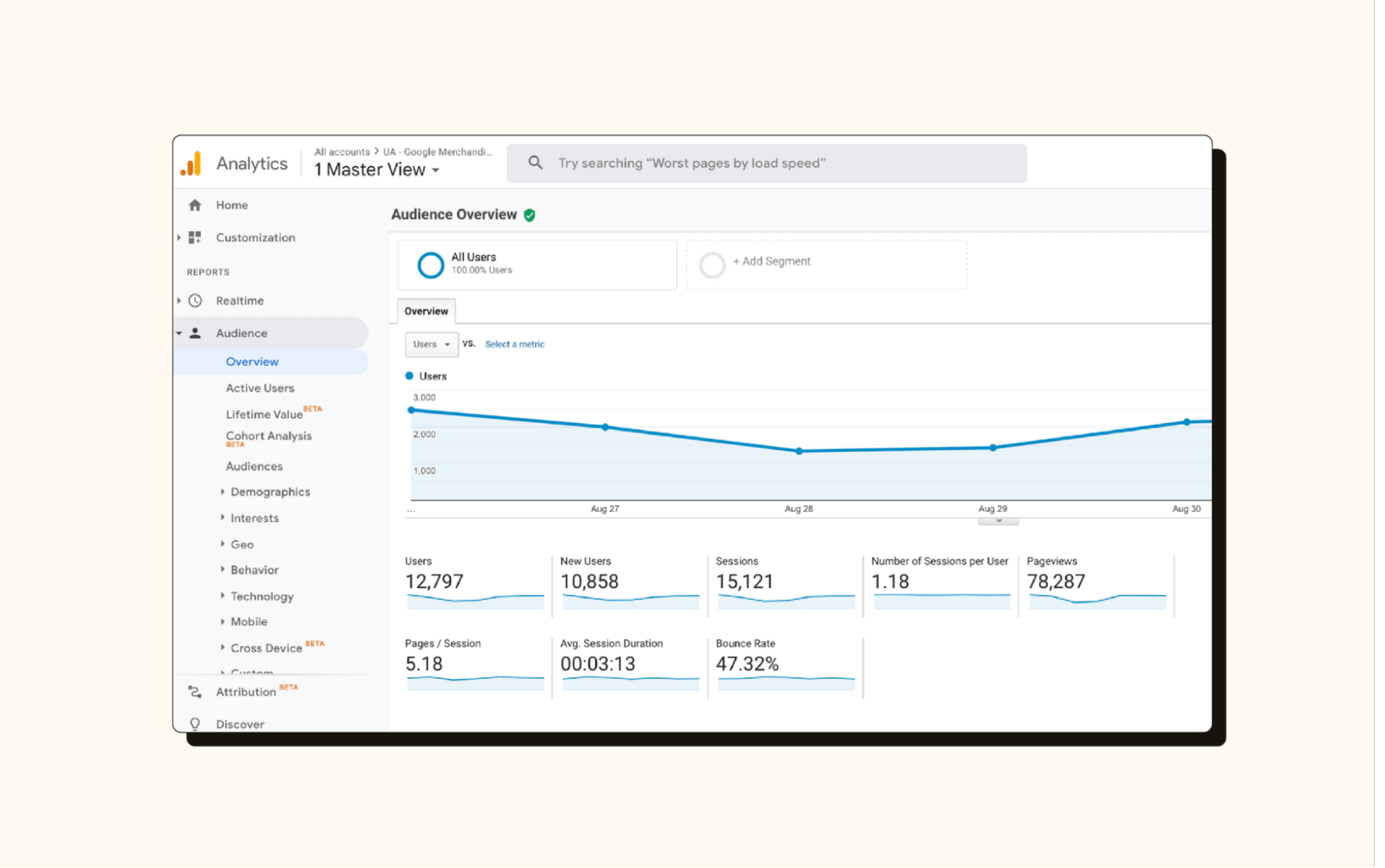The image size is (1385, 868).
Task: Open the 1 Master View dropdown
Action: click(x=376, y=170)
